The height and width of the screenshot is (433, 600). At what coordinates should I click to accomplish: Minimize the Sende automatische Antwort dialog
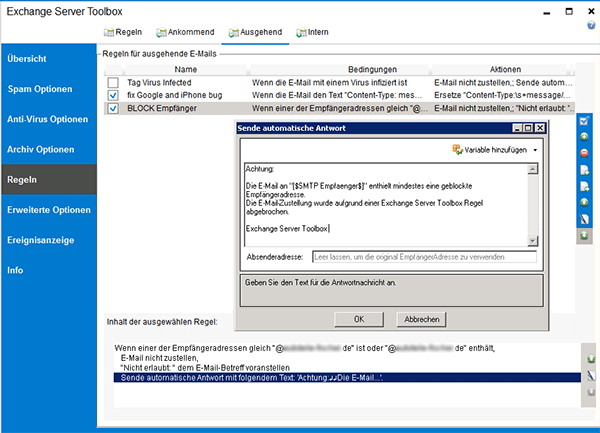pyautogui.click(x=517, y=128)
